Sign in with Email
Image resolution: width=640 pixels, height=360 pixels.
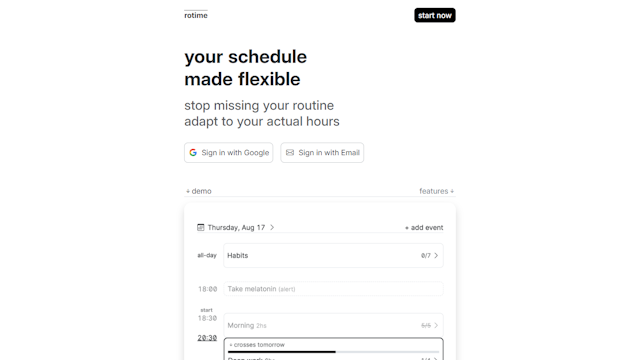click(x=322, y=153)
